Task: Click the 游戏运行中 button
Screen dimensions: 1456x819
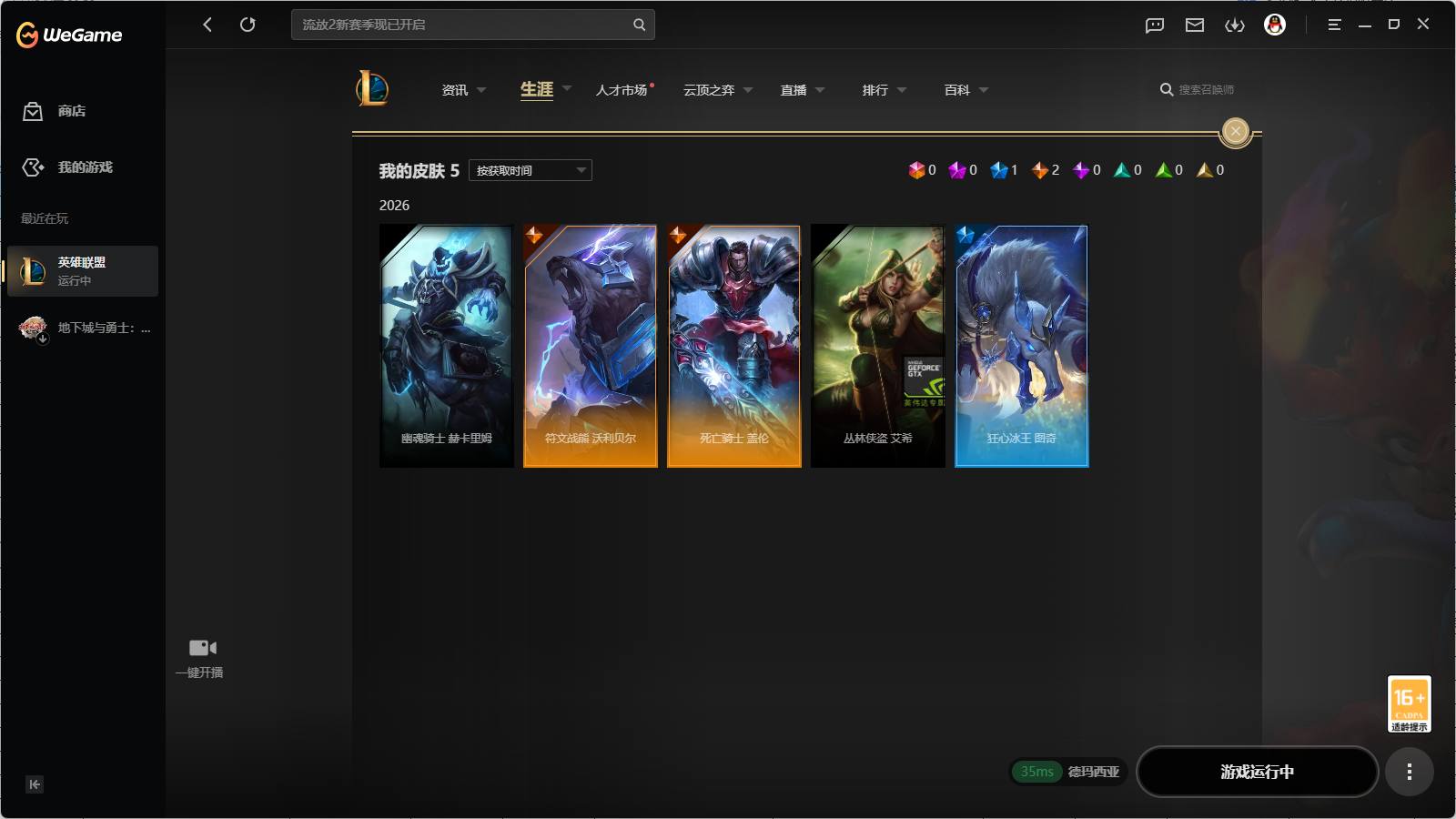Action: coord(1258,772)
